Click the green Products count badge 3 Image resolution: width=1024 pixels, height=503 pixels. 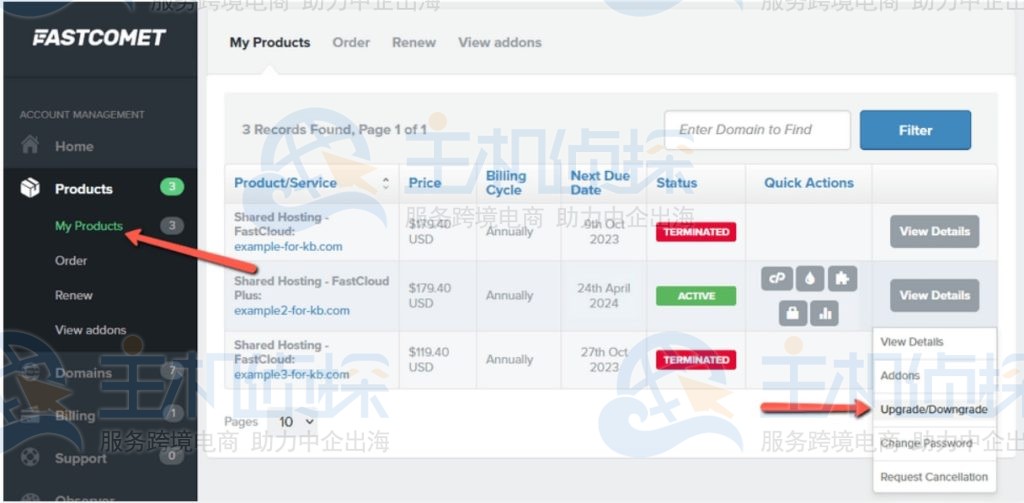click(172, 187)
